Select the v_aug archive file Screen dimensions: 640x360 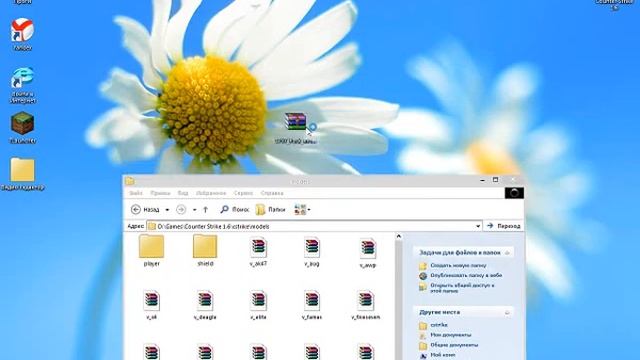pyautogui.click(x=312, y=251)
